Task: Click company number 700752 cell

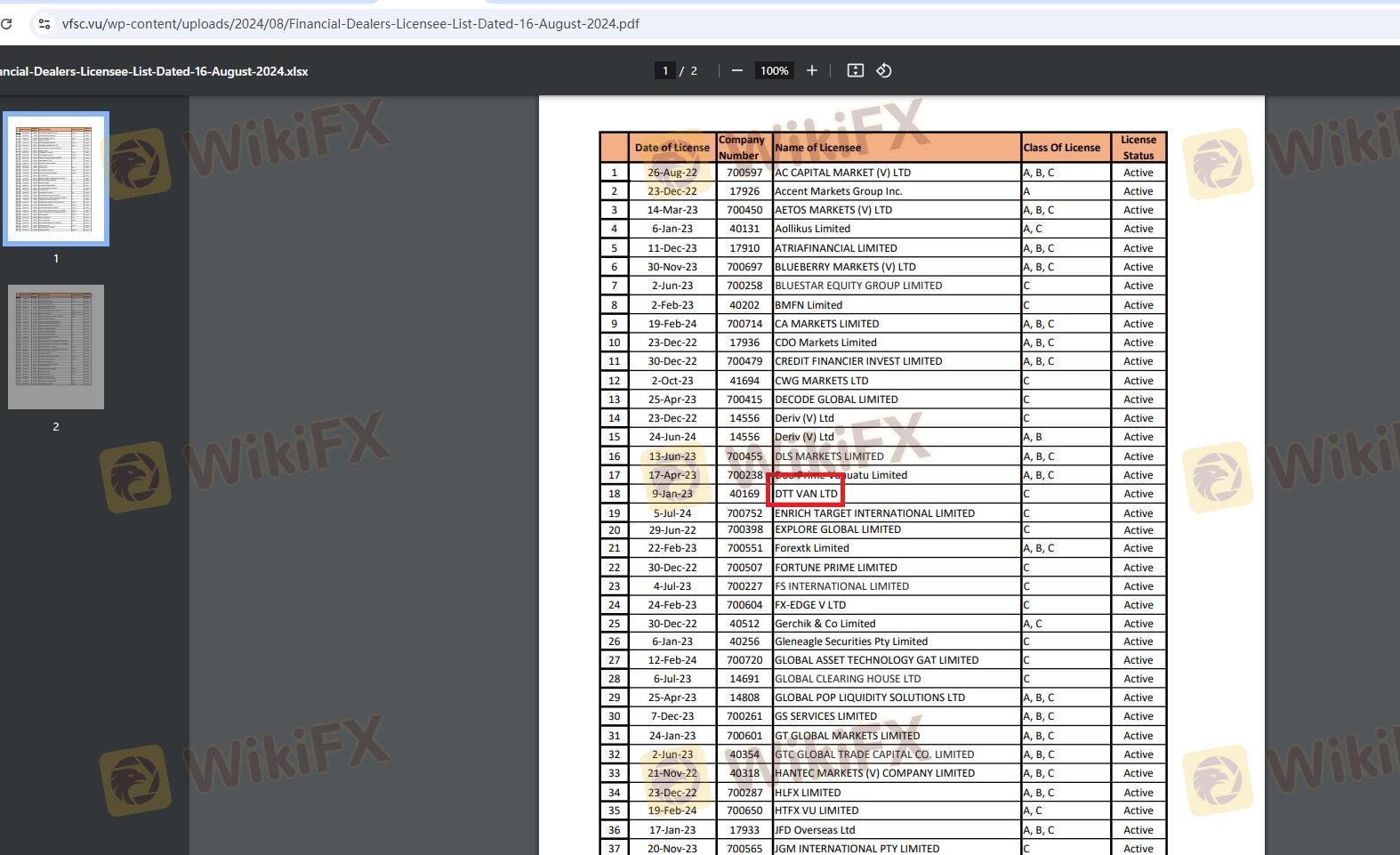Action: pyautogui.click(x=744, y=513)
